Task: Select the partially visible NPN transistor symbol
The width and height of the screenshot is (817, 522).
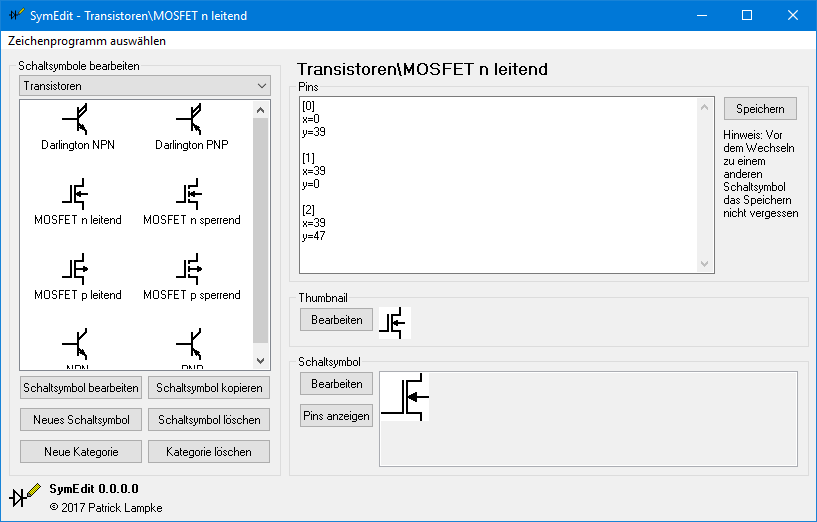Action: click(78, 347)
